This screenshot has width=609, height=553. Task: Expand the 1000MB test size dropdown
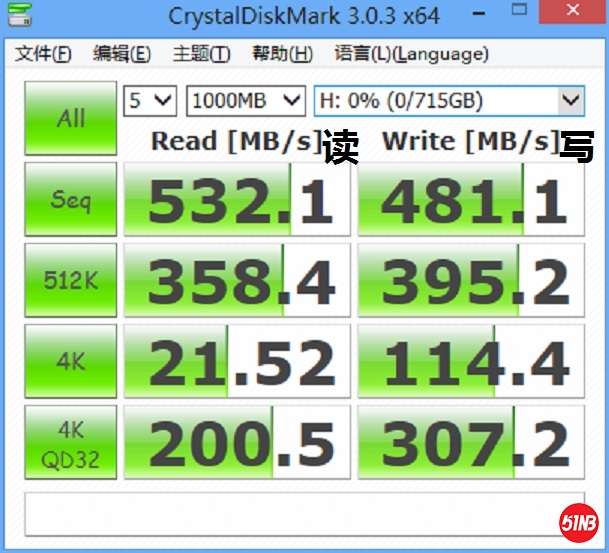(x=245, y=100)
